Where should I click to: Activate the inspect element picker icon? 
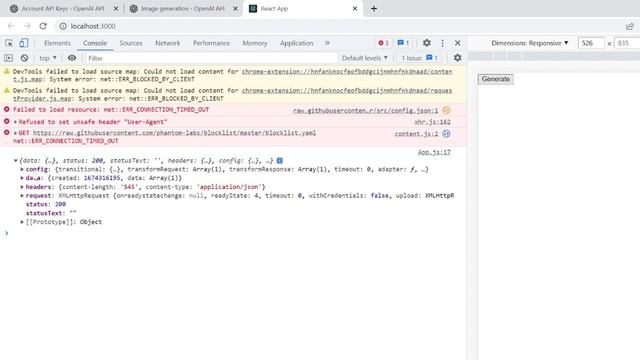click(x=9, y=43)
